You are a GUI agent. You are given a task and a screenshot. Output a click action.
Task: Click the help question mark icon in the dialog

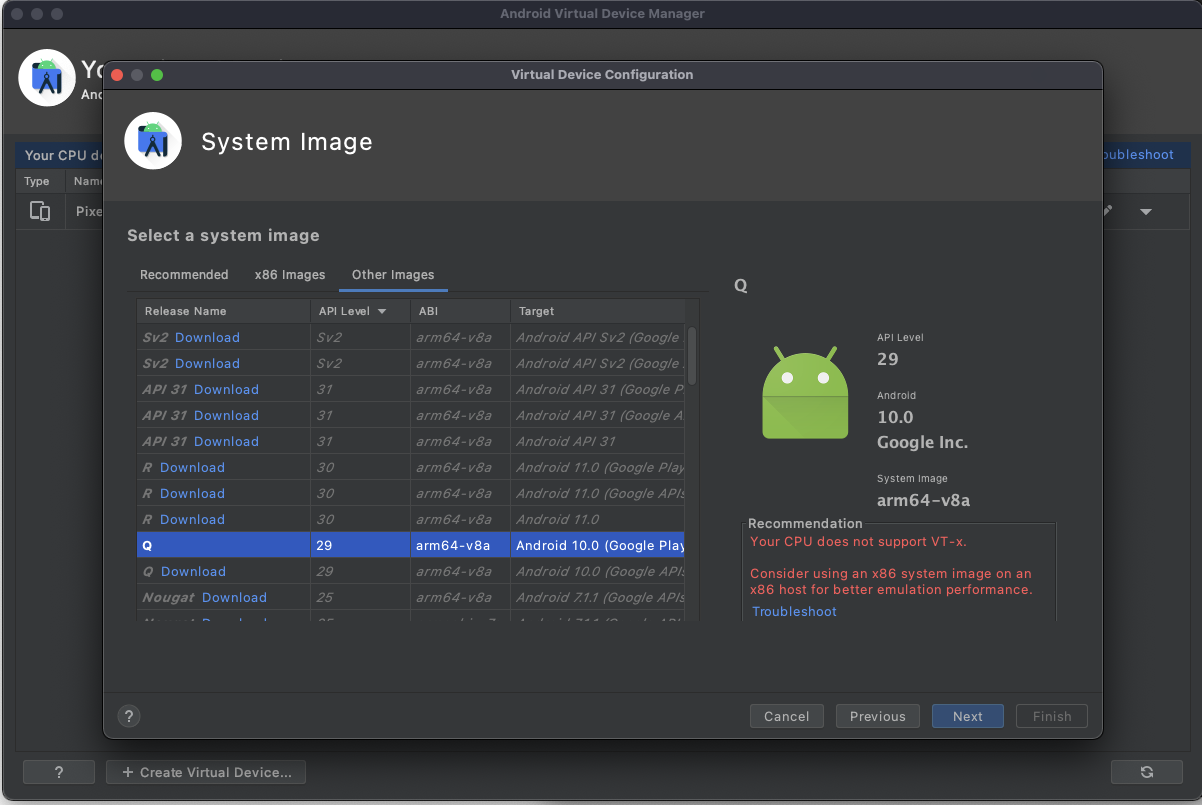128,716
